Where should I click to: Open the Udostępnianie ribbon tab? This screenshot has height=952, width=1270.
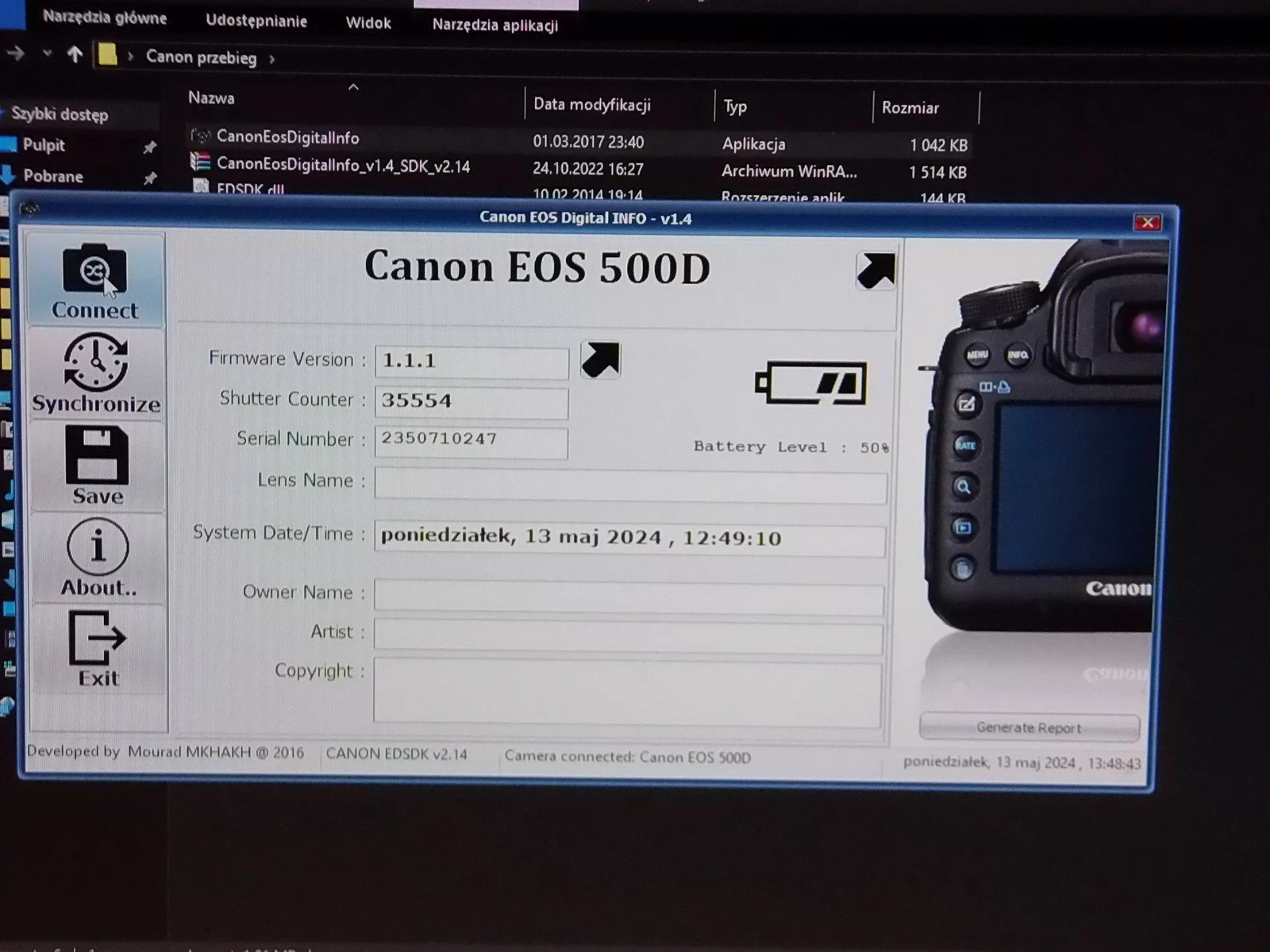coord(256,21)
